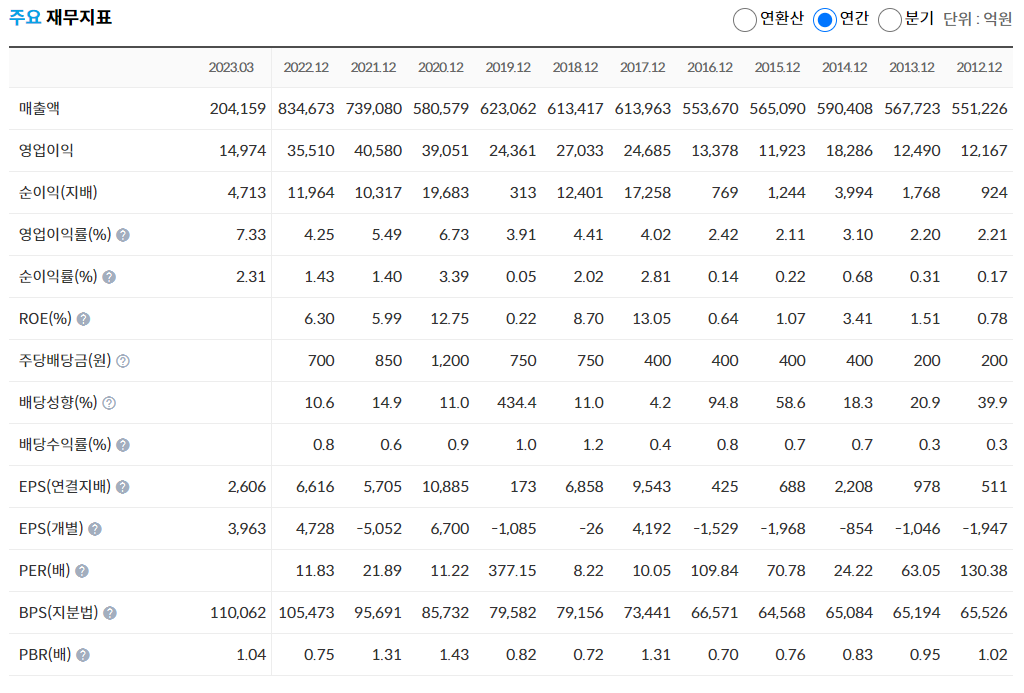Screen dimensions: 1024x693
Task: Click the 매출액 row label
Action: tap(39, 108)
